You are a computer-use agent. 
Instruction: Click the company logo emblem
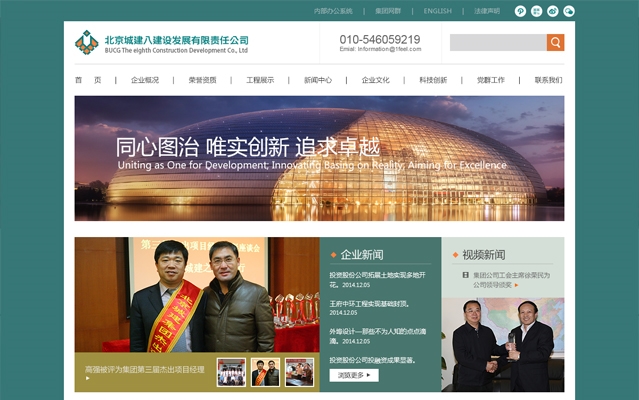click(x=86, y=42)
